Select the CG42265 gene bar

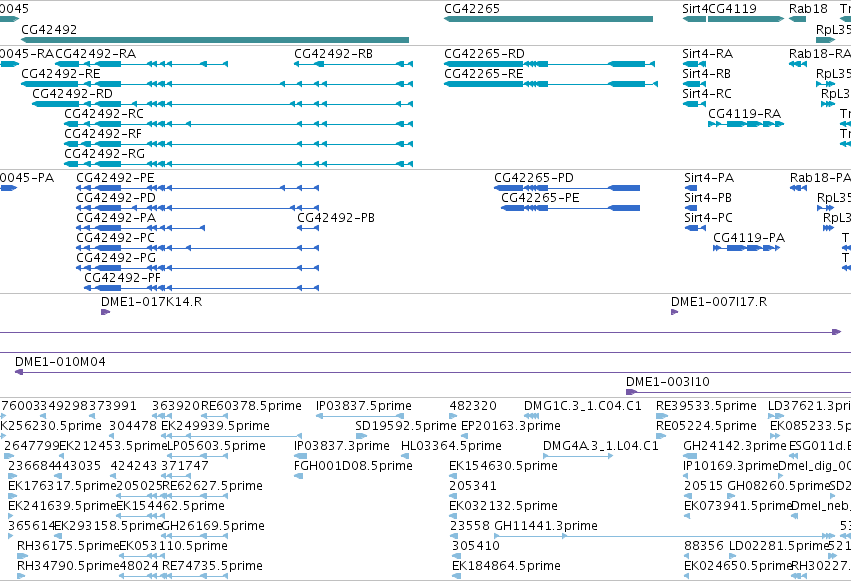[x=548, y=19]
